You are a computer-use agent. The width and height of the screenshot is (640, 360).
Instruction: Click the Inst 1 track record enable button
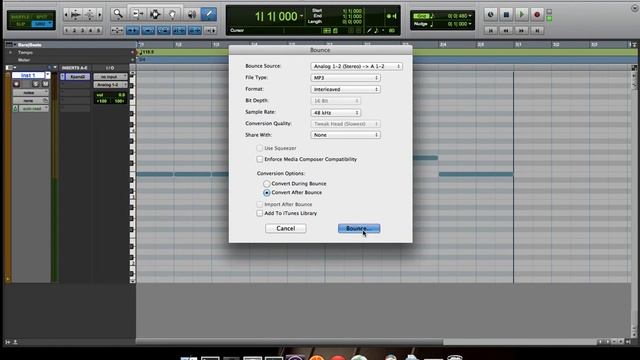(16, 84)
